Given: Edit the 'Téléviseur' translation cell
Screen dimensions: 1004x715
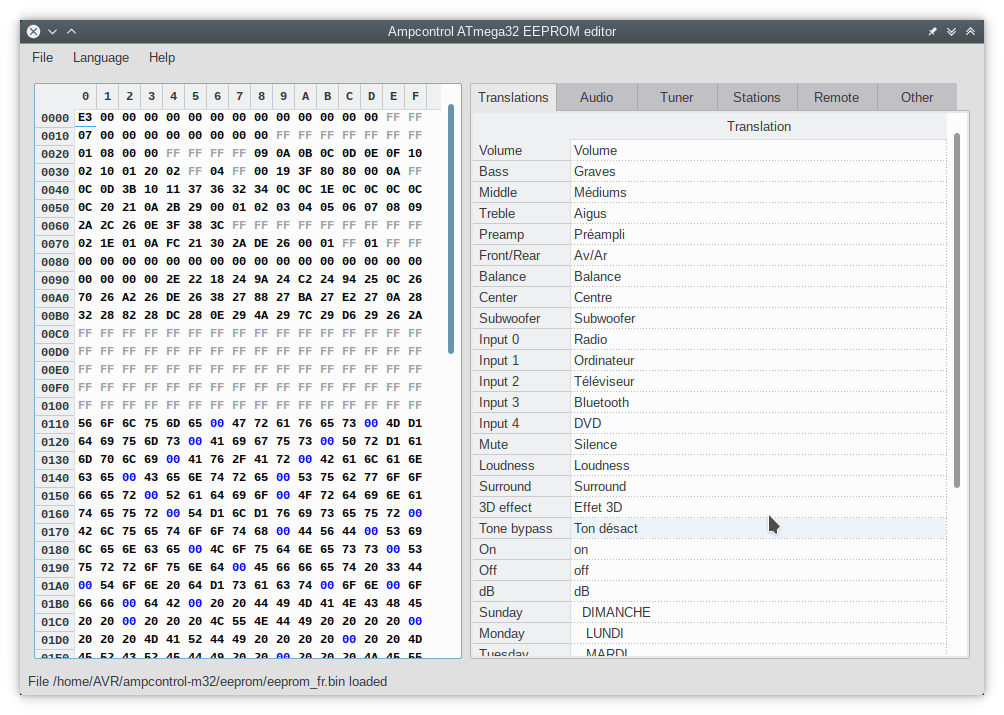Looking at the screenshot, I should 758,382.
